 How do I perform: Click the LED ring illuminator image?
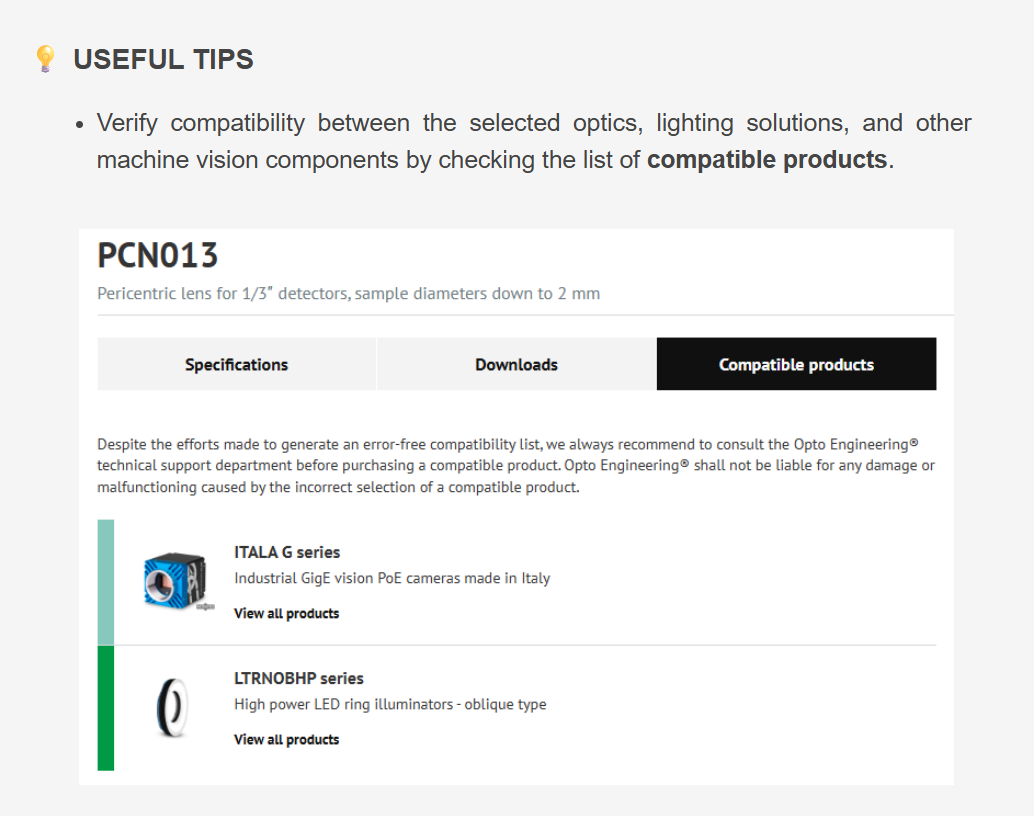coord(171,708)
